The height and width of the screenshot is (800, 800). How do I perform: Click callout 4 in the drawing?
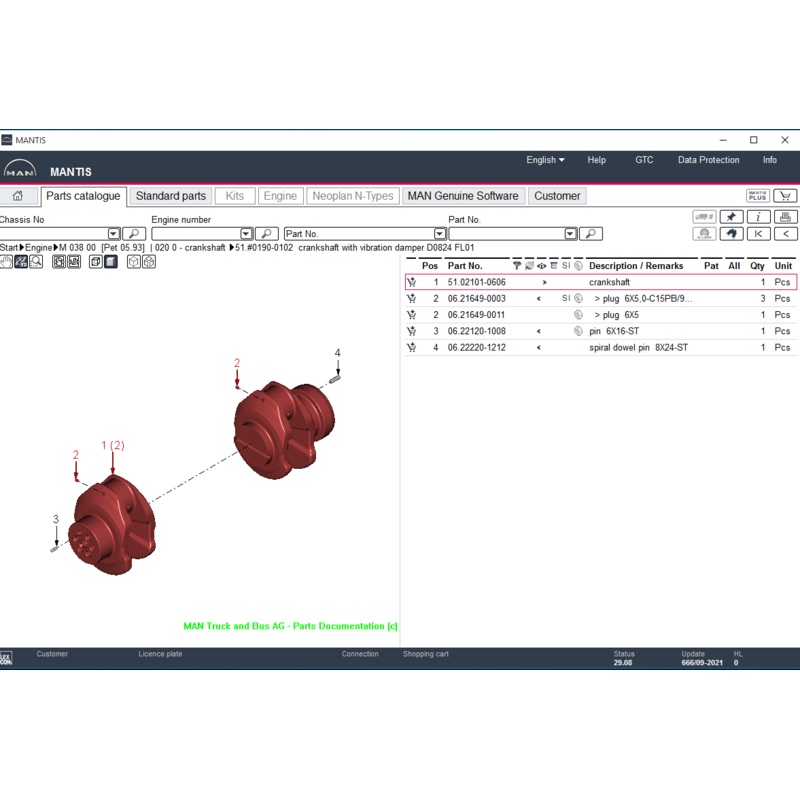pos(337,353)
